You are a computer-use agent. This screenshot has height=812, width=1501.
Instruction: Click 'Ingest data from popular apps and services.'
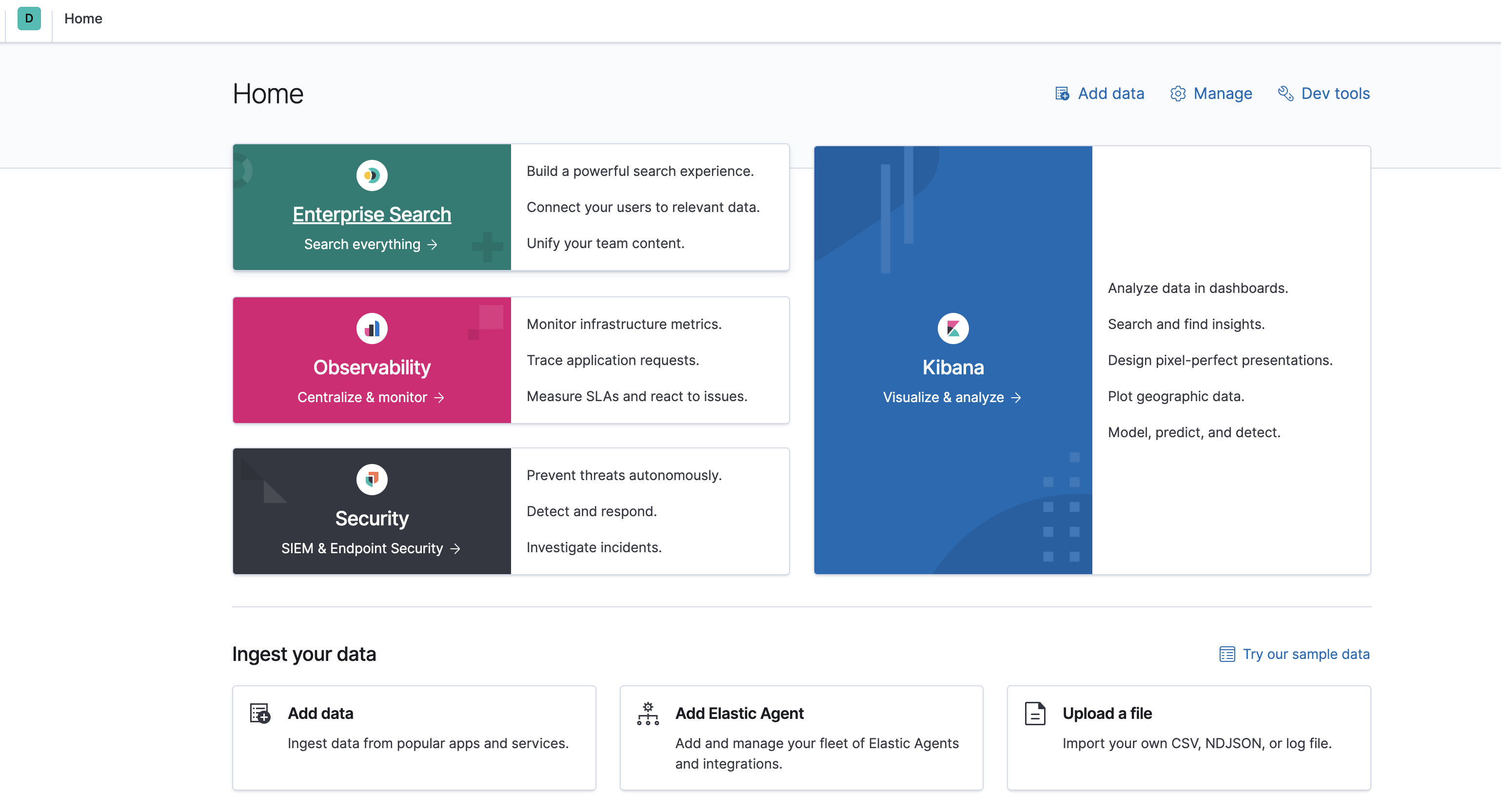(x=428, y=744)
